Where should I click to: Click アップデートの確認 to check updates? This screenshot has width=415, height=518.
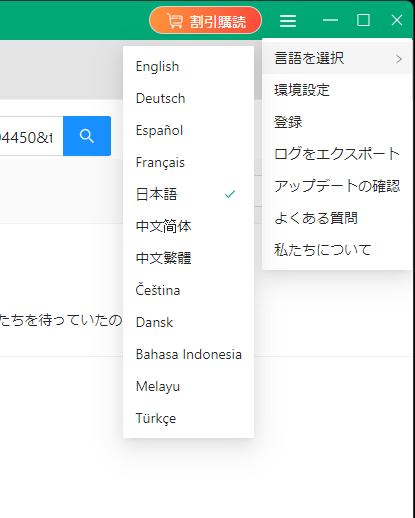337,186
